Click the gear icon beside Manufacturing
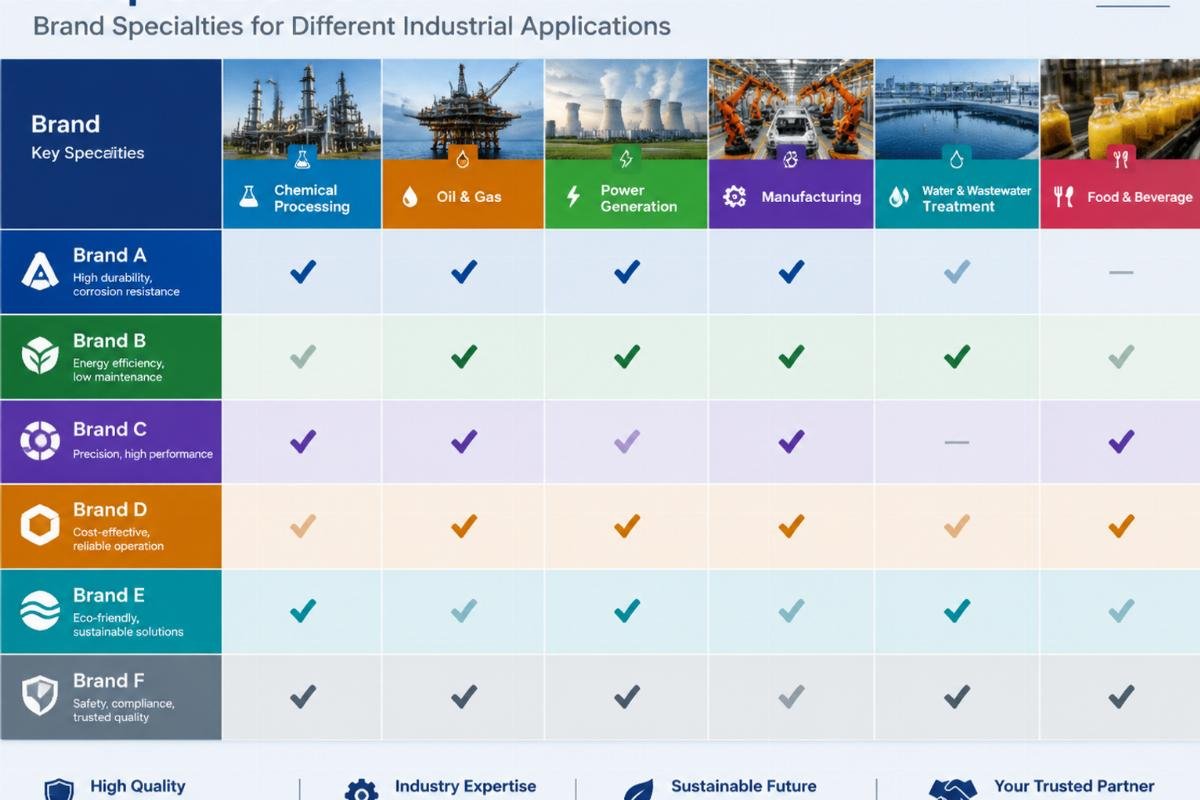Viewport: 1200px width, 800px height. (x=734, y=197)
